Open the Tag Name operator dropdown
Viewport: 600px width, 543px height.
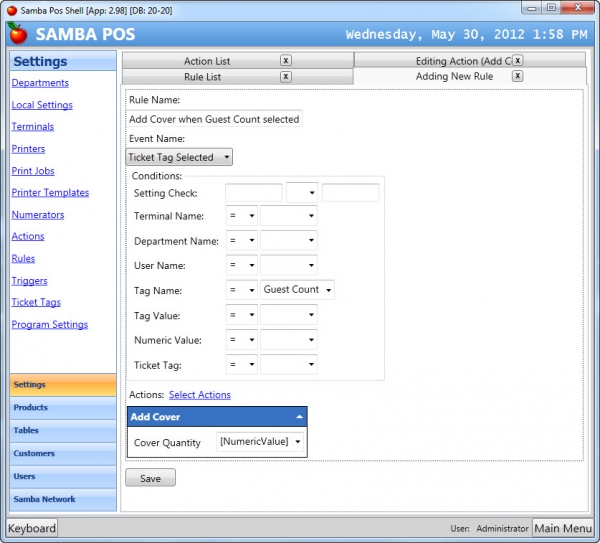(x=242, y=290)
